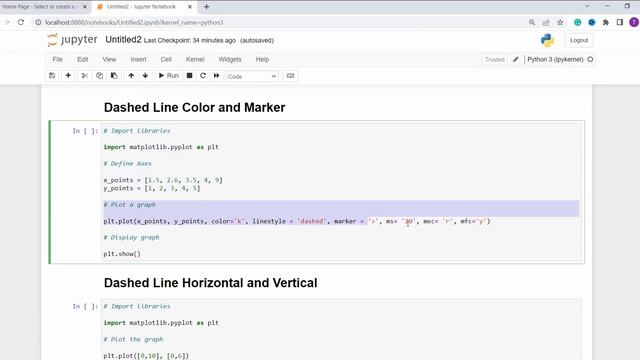Copy selected cells icon

(99, 76)
